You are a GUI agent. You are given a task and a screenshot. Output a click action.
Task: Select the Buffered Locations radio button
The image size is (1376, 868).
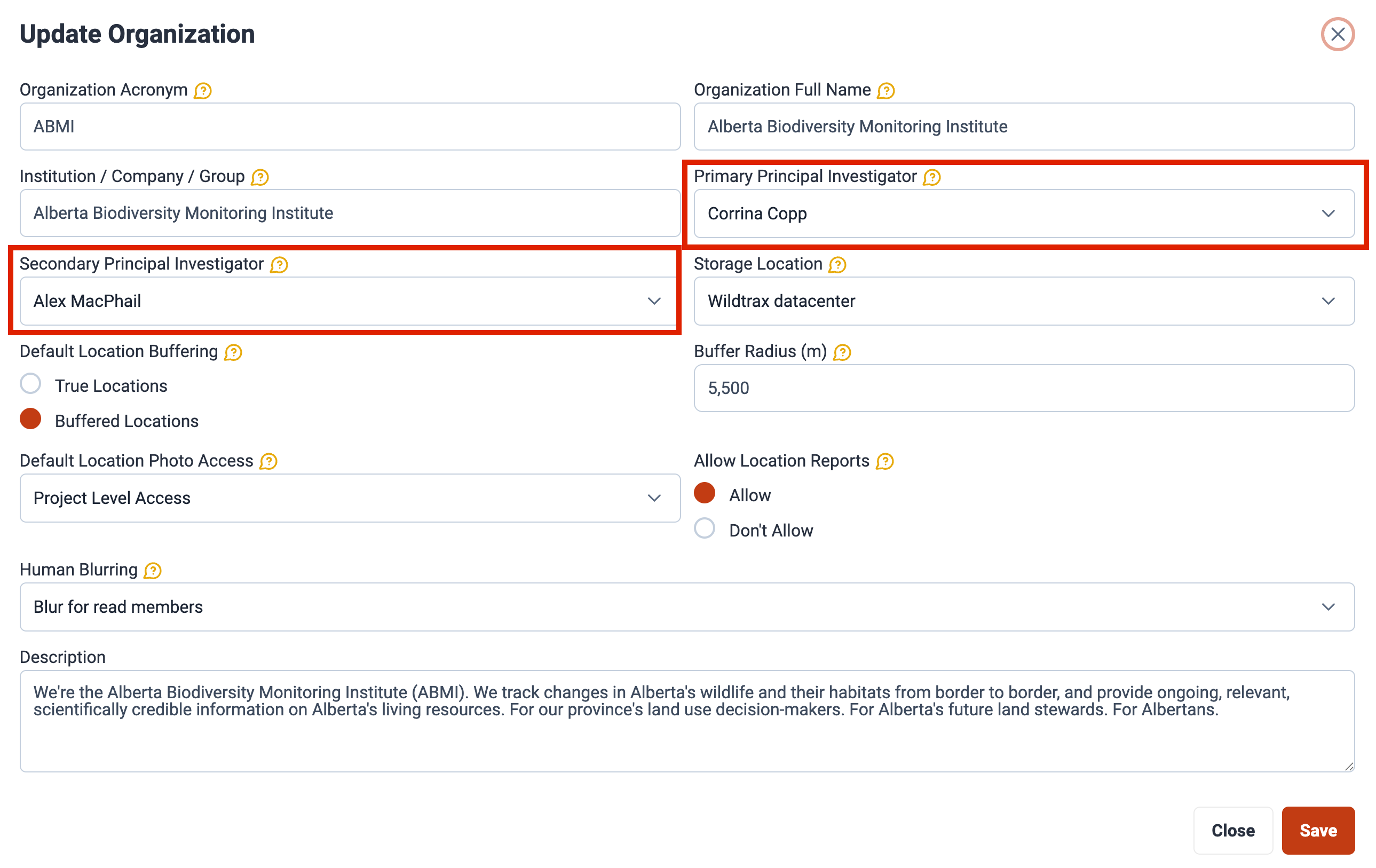(x=30, y=419)
